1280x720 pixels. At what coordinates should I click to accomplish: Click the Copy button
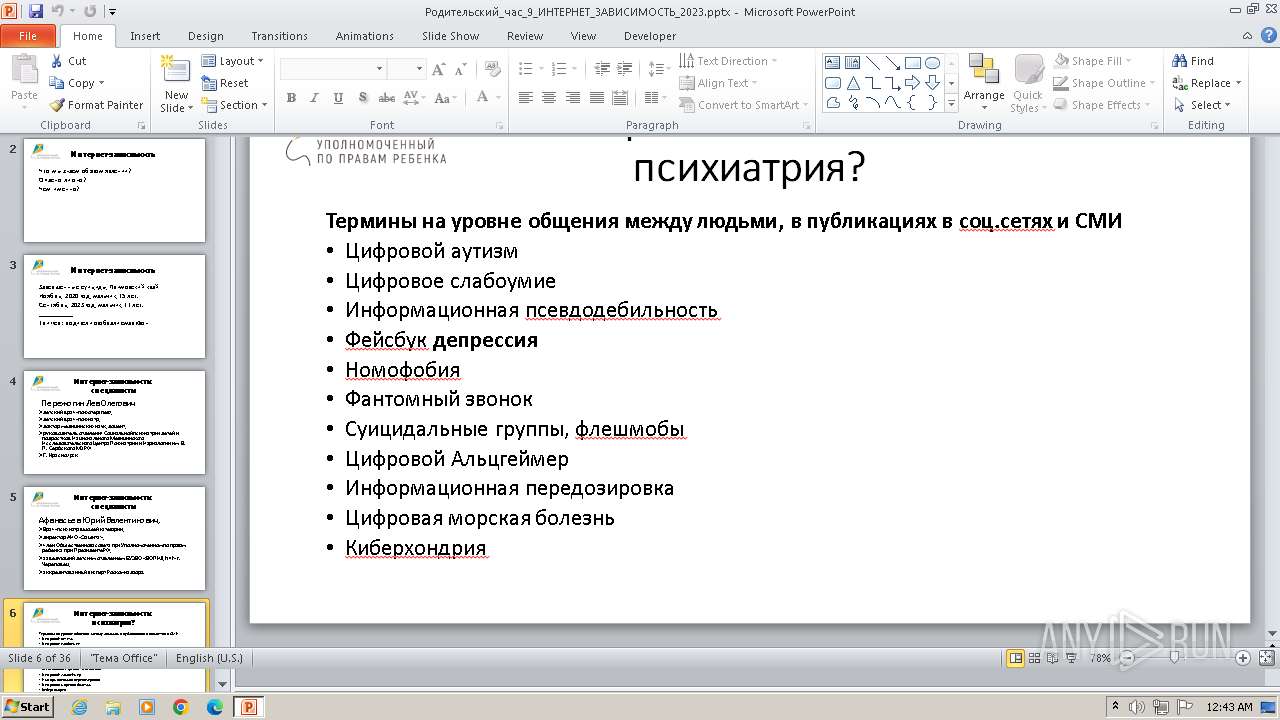click(x=77, y=83)
